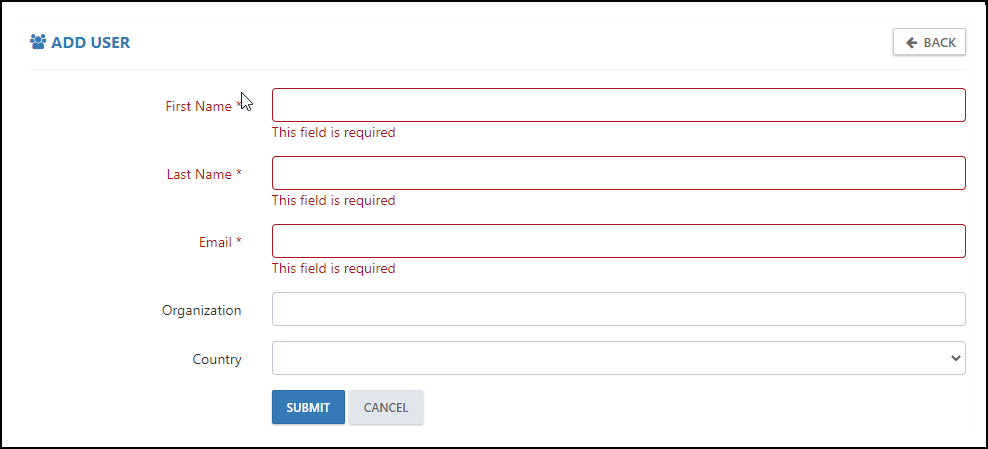This screenshot has width=988, height=449.
Task: Click the Last Name label
Action: click(x=204, y=174)
